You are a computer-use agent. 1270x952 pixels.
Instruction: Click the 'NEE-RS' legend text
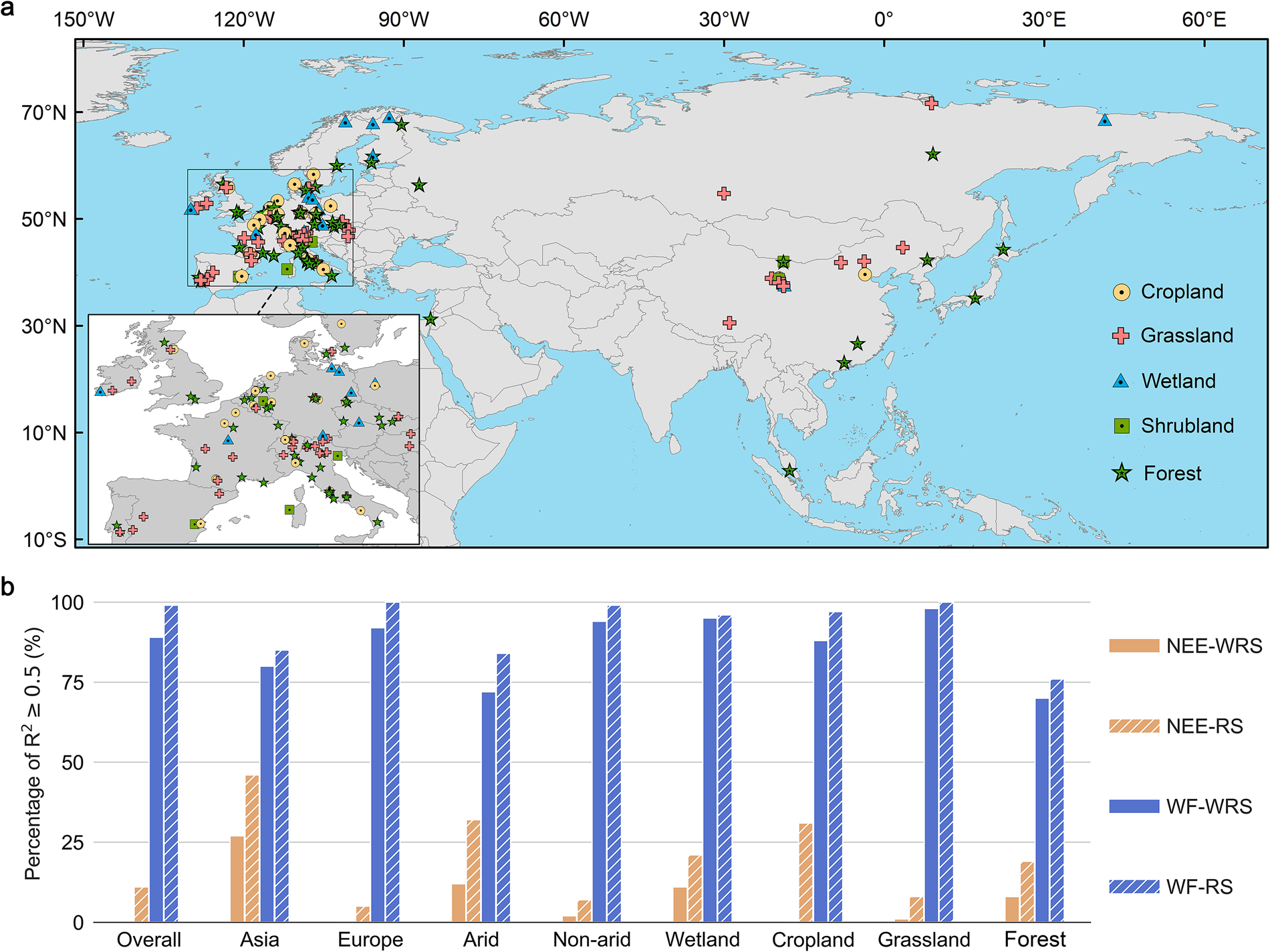pos(1204,726)
